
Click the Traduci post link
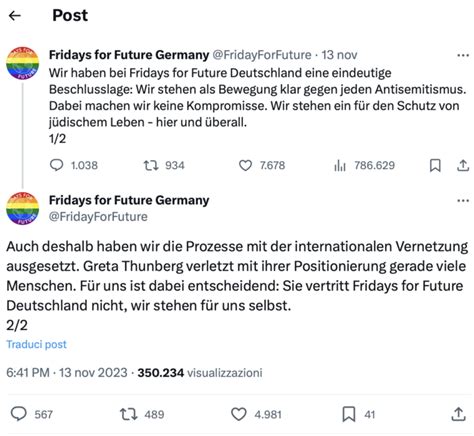pyautogui.click(x=37, y=344)
